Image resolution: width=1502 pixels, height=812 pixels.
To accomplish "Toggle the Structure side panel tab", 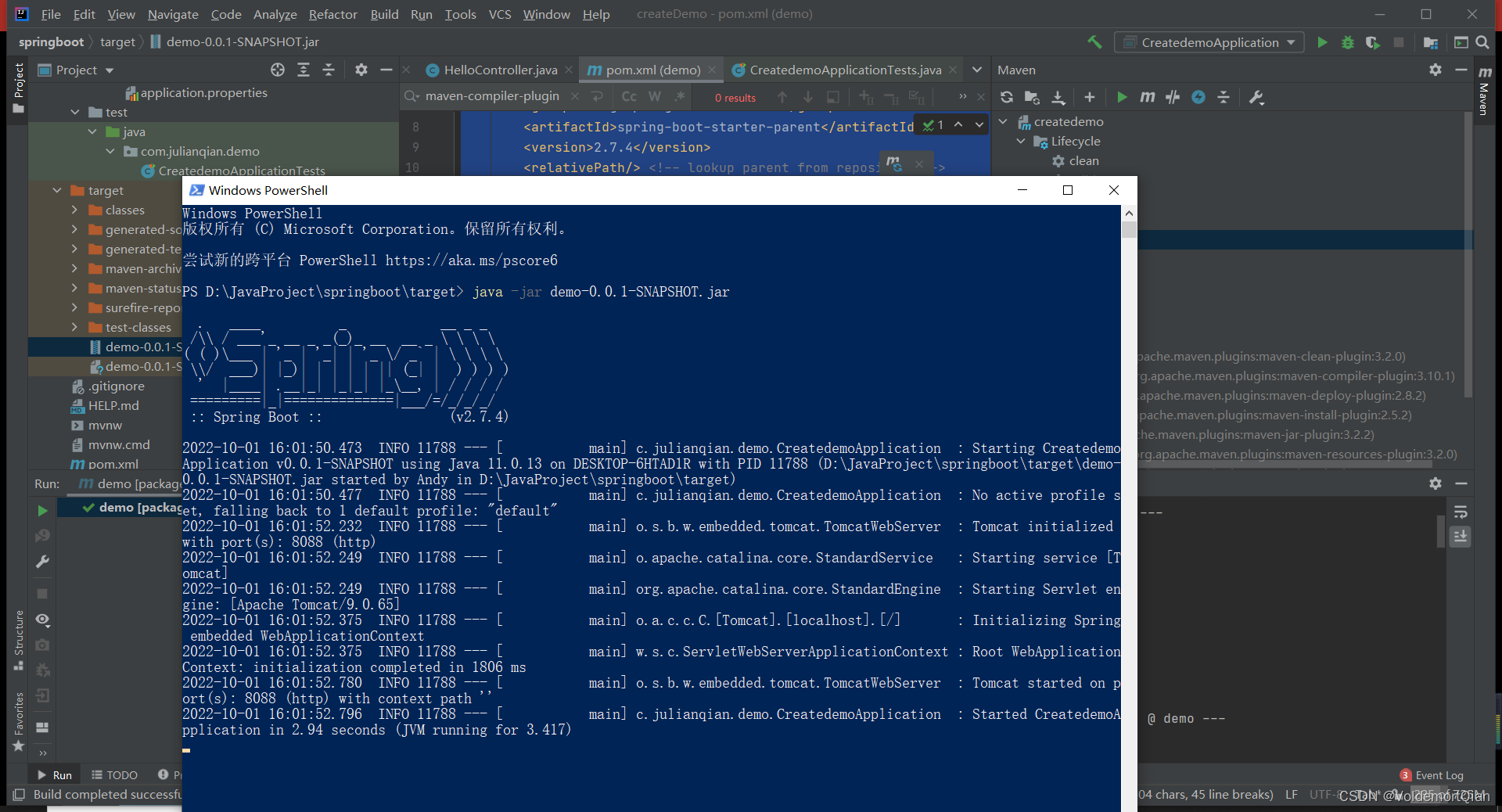I will (19, 640).
